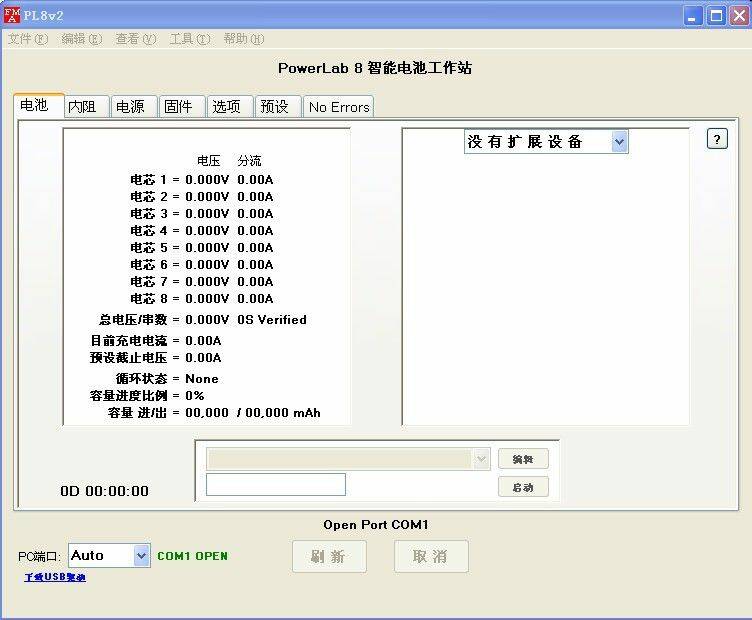Screen dimensions: 752x620
Task: Open the PC端口 Auto dropdown
Action: tap(141, 556)
